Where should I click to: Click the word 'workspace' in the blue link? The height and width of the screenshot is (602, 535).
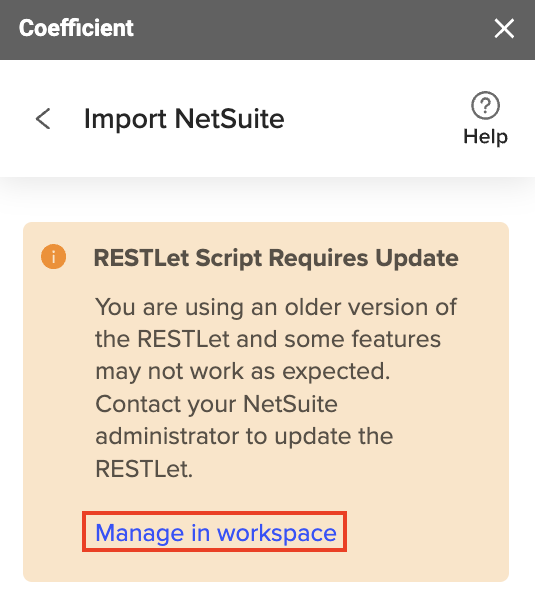[x=277, y=534]
